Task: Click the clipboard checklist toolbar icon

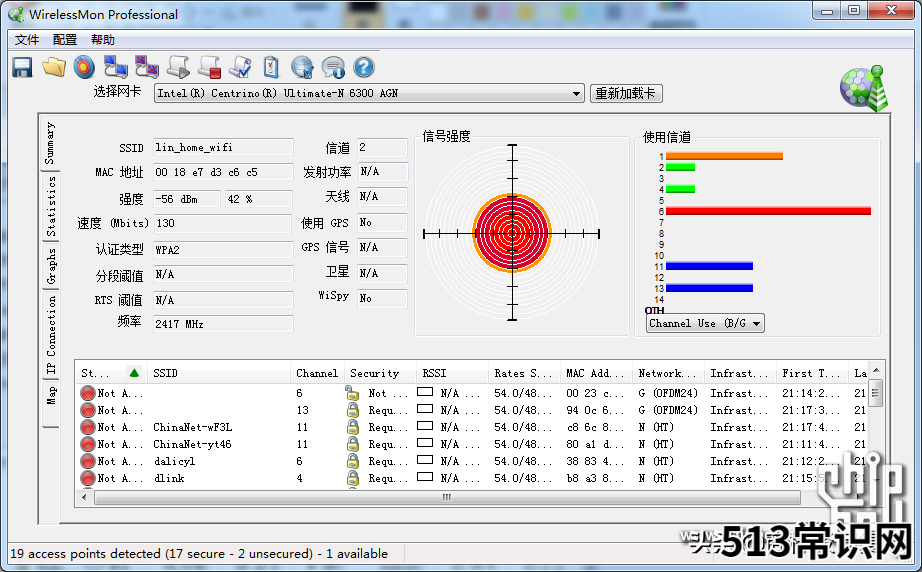Action: 271,68
